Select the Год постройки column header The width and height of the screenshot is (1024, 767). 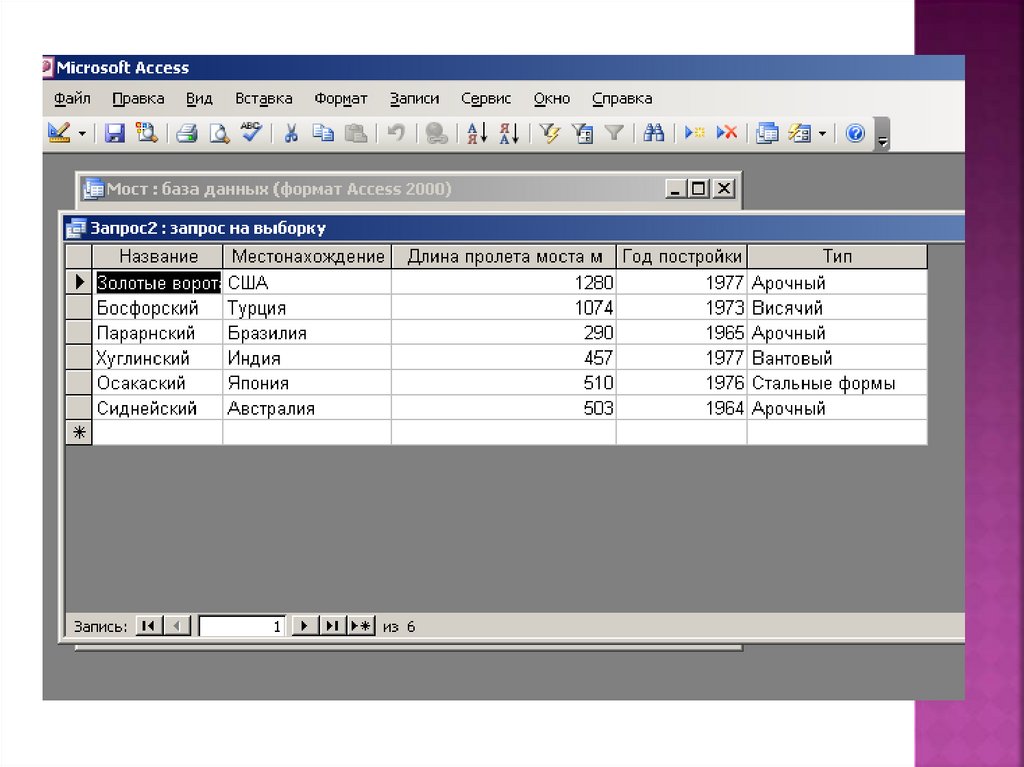pyautogui.click(x=681, y=257)
